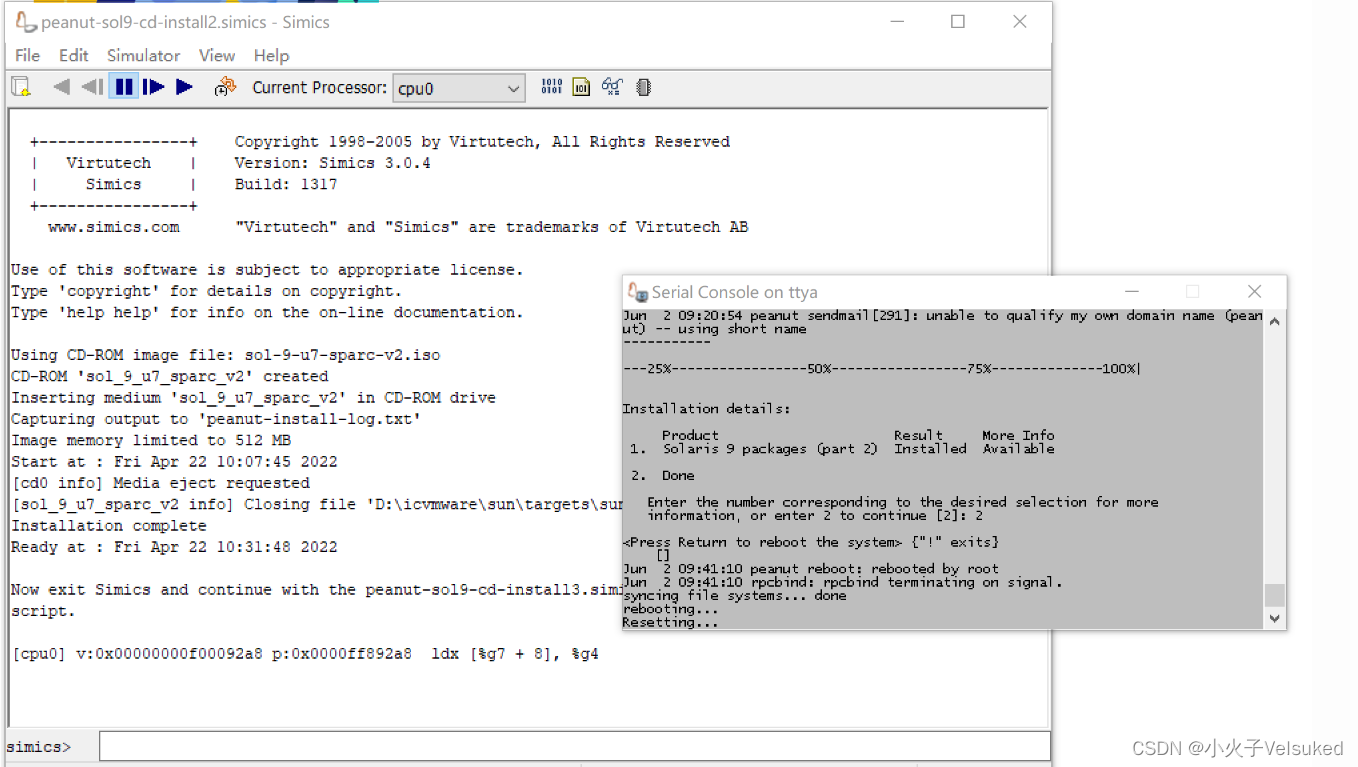Click the 'www.simics.com' text
Viewport: 1358px width, 767px height.
114,227
